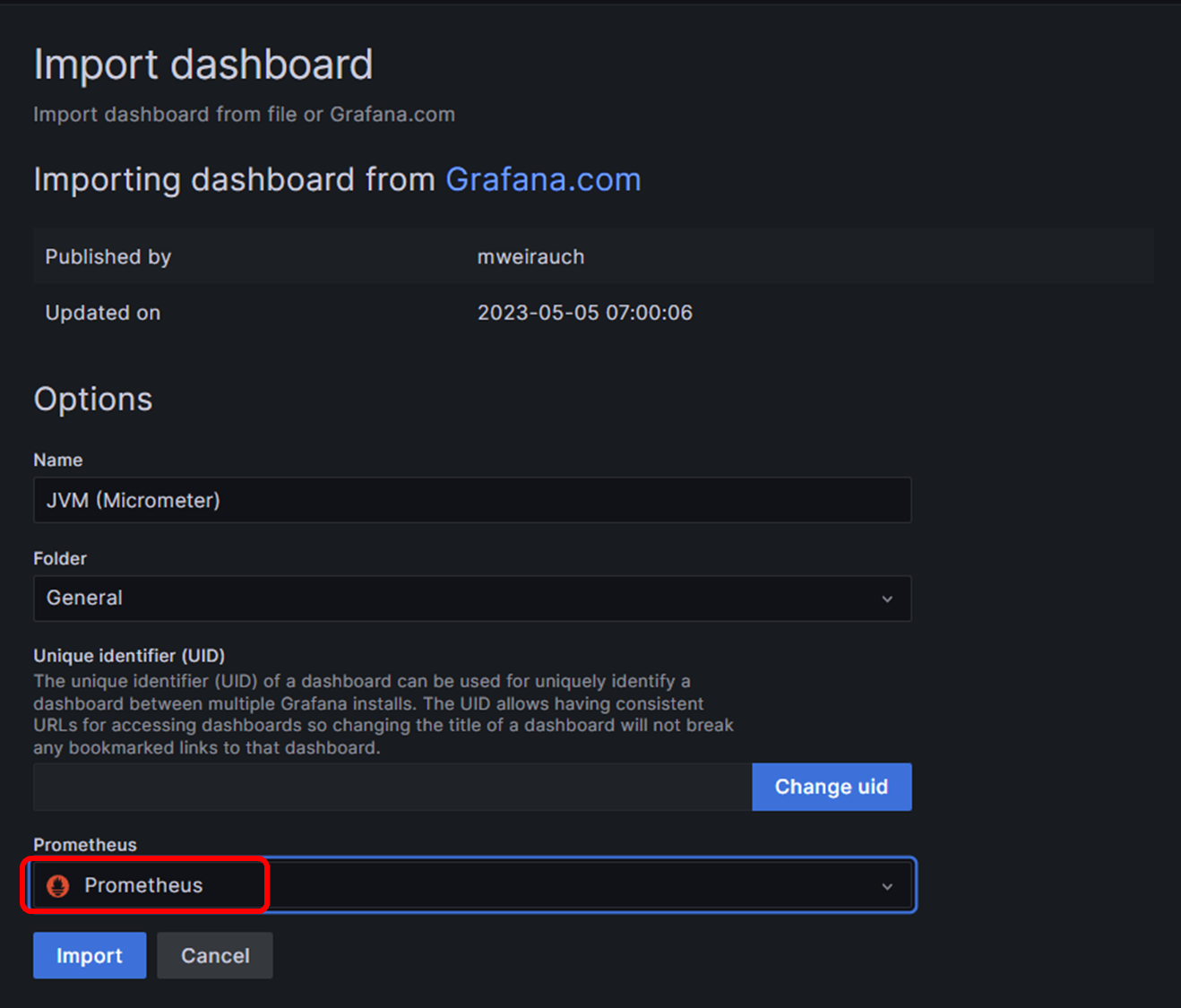Click the Import dashboard title
This screenshot has height=1008, width=1181.
click(x=203, y=65)
